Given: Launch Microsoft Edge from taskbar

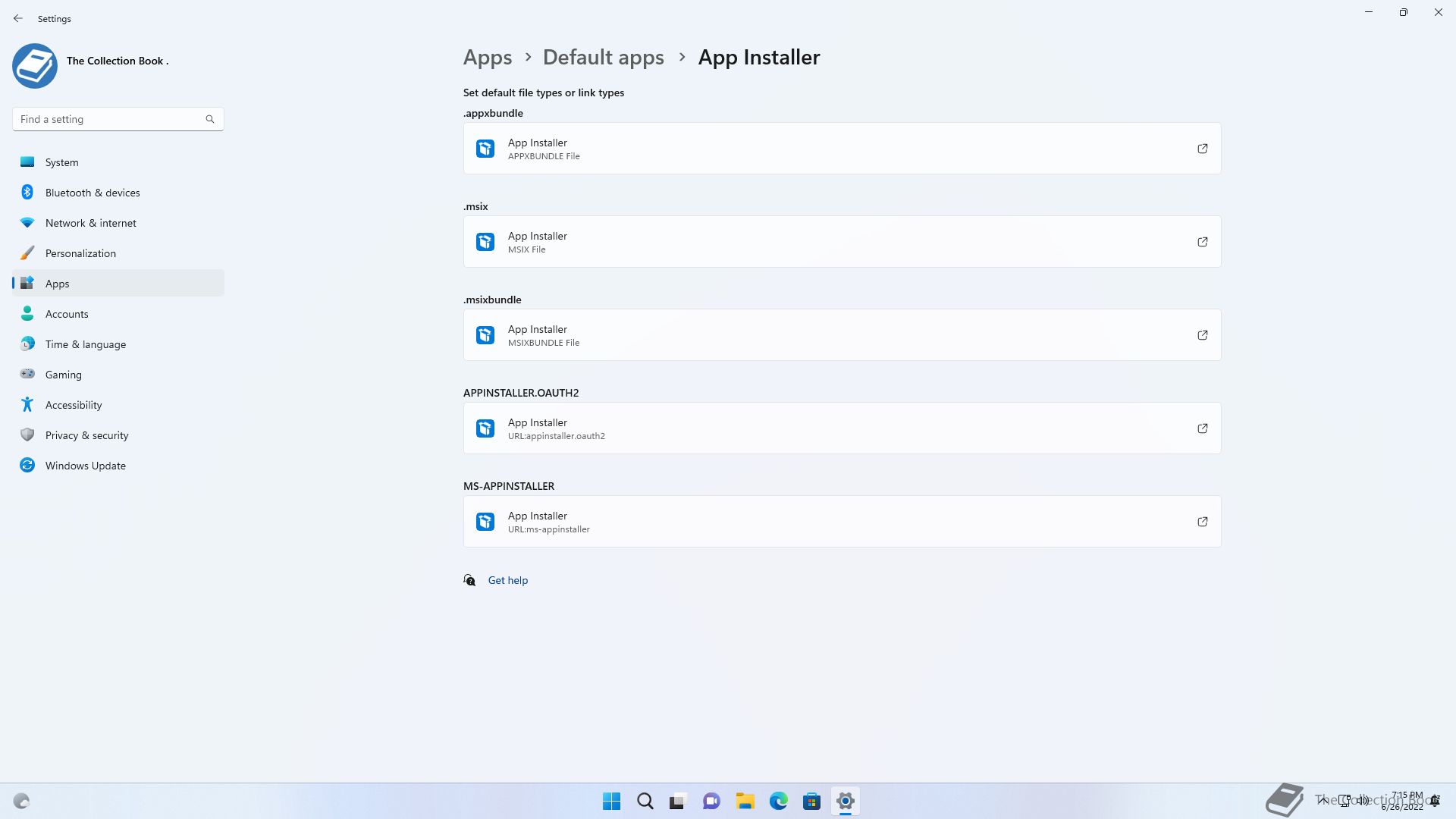Looking at the screenshot, I should (x=778, y=801).
